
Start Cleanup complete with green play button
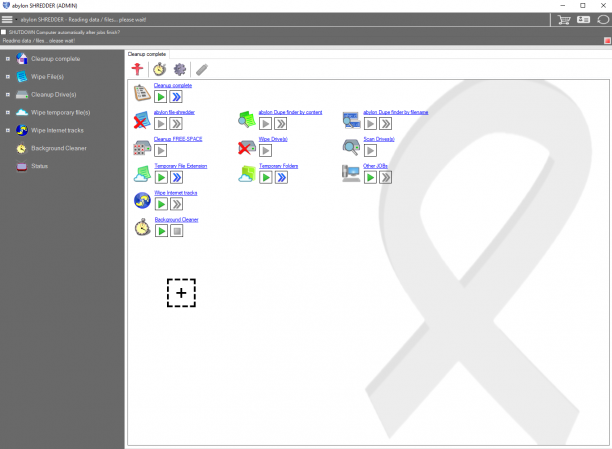[x=161, y=97]
